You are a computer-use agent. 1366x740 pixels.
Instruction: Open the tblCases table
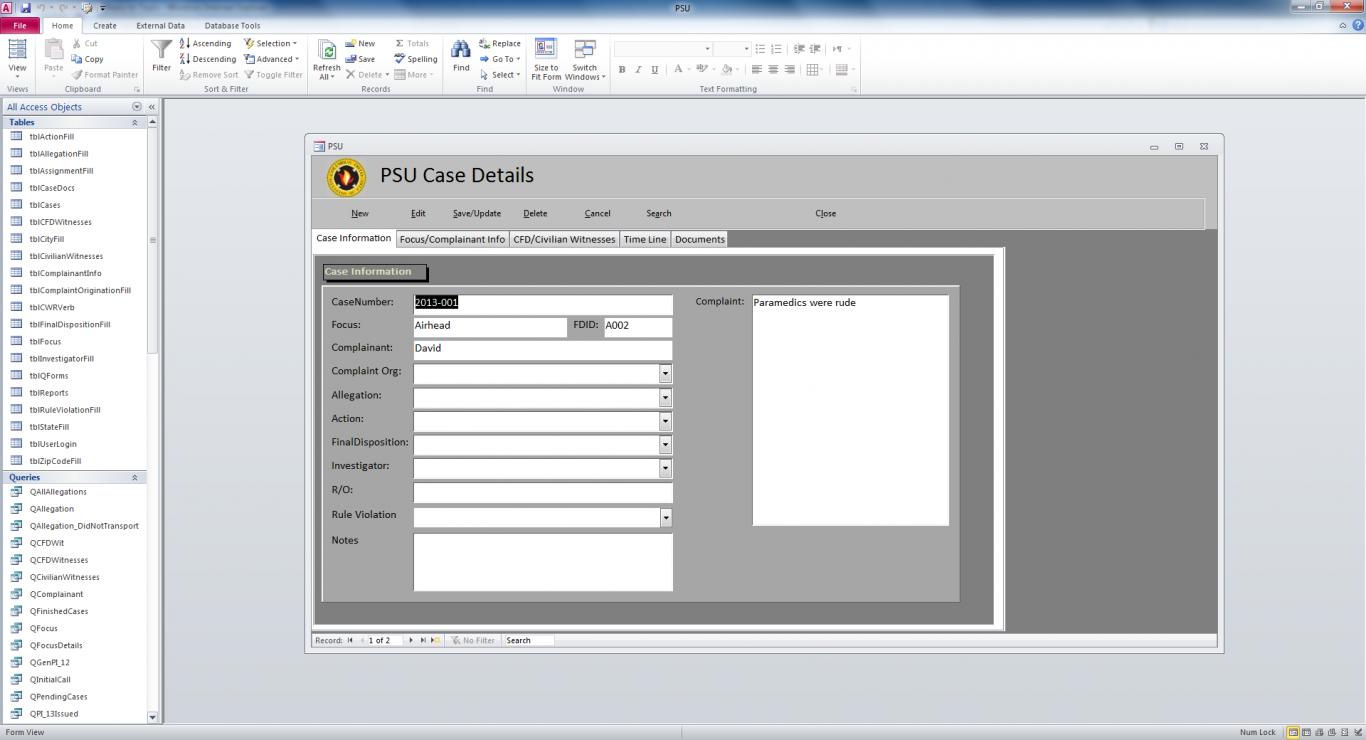(x=44, y=205)
